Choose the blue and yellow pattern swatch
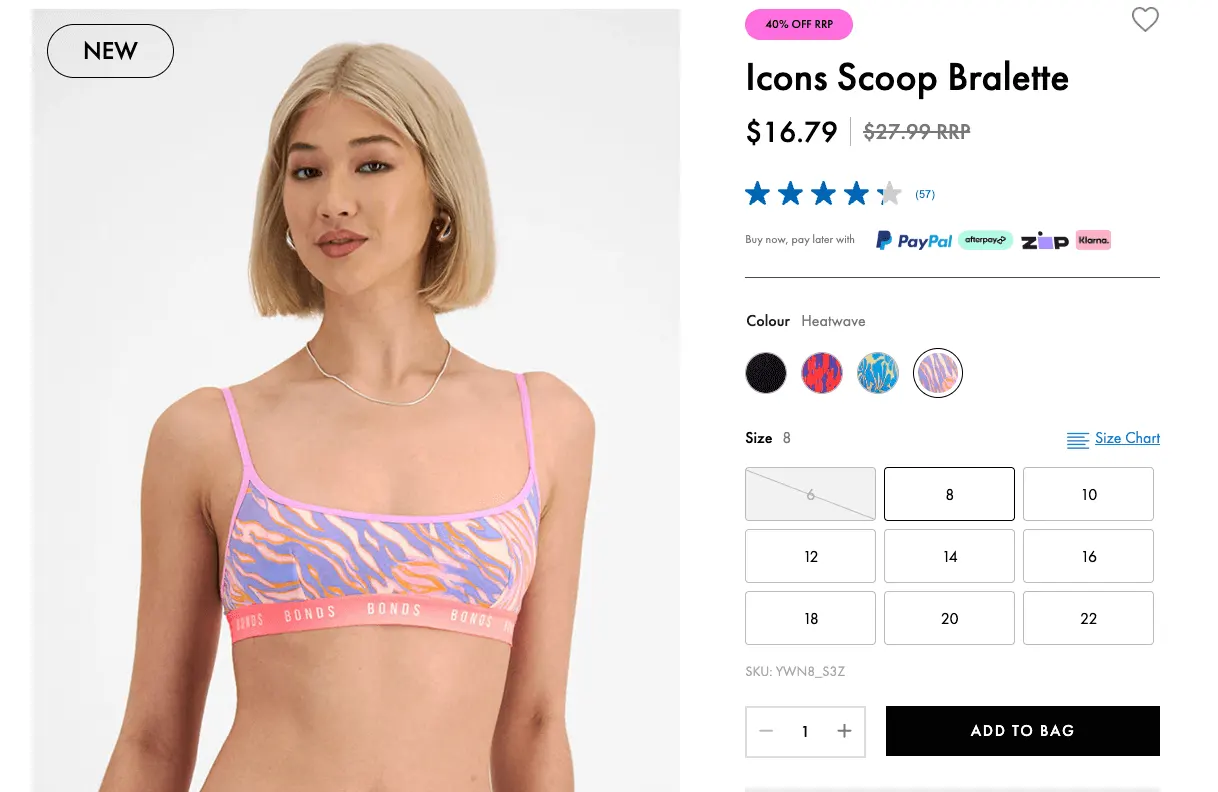This screenshot has height=792, width=1218. click(x=878, y=373)
